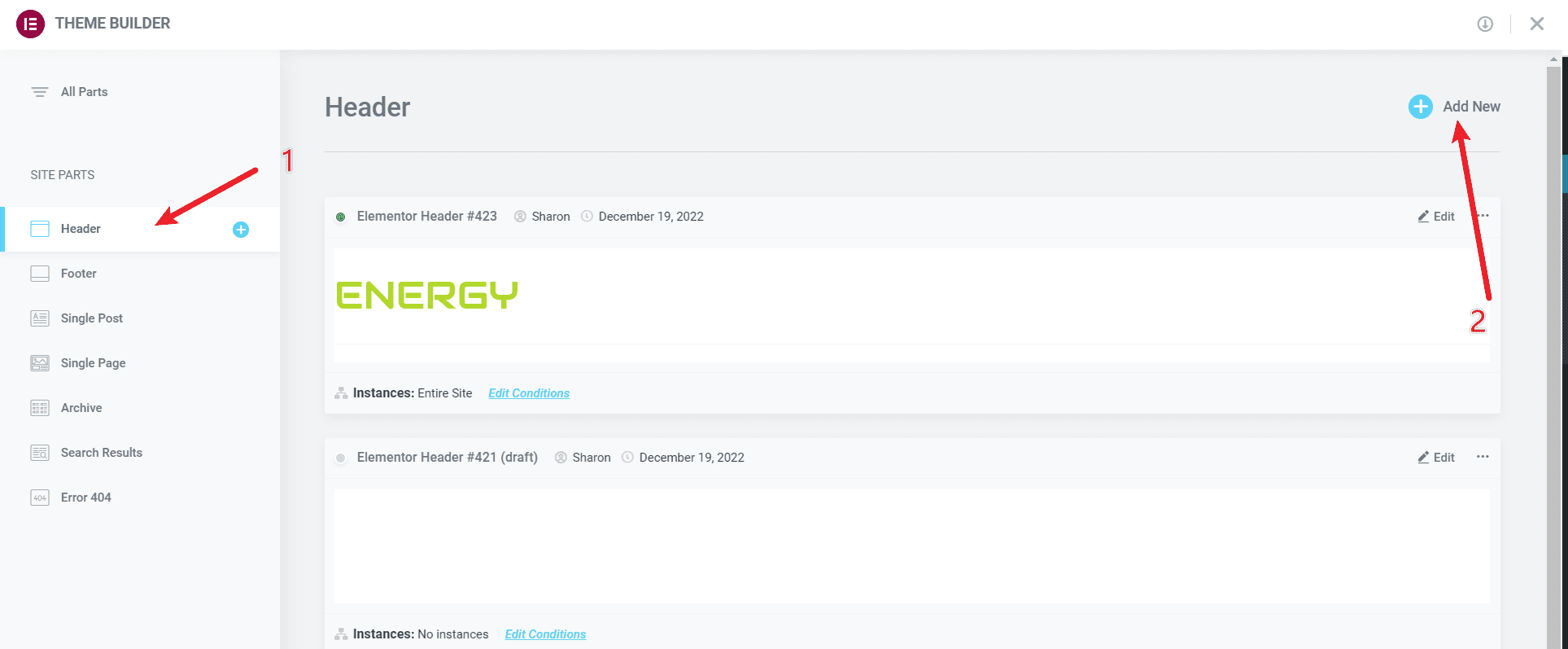Open Edit Conditions for Entire Site header

[529, 393]
